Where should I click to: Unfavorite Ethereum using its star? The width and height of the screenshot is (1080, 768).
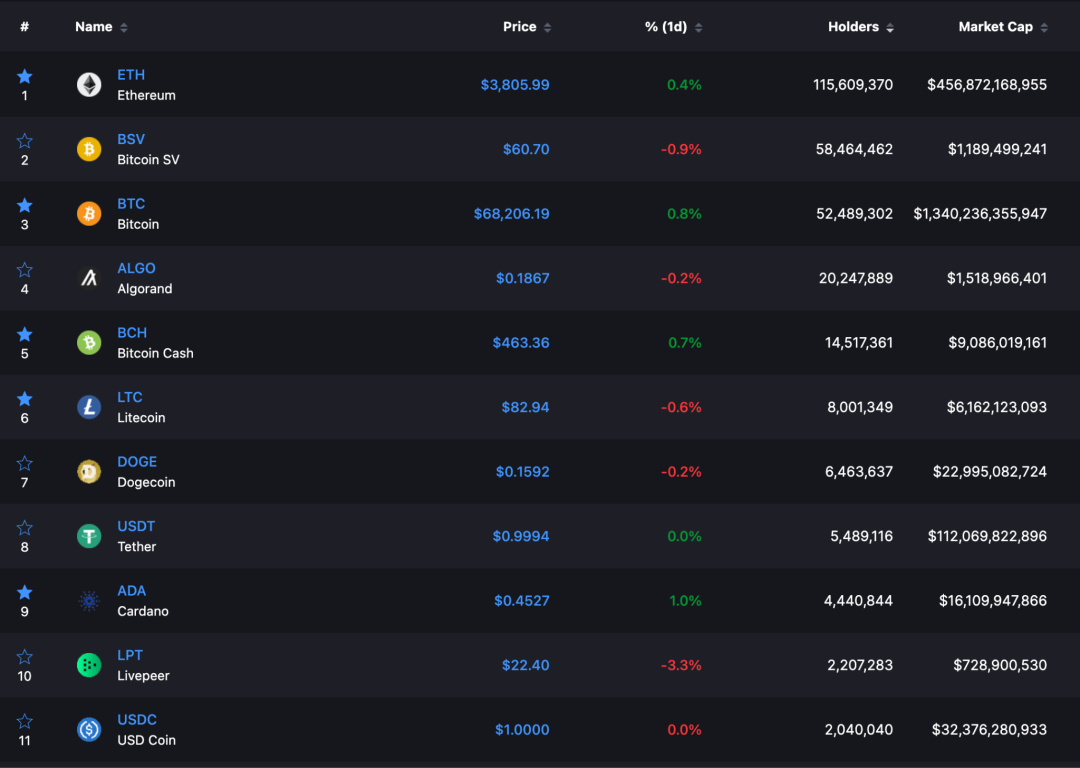click(25, 76)
